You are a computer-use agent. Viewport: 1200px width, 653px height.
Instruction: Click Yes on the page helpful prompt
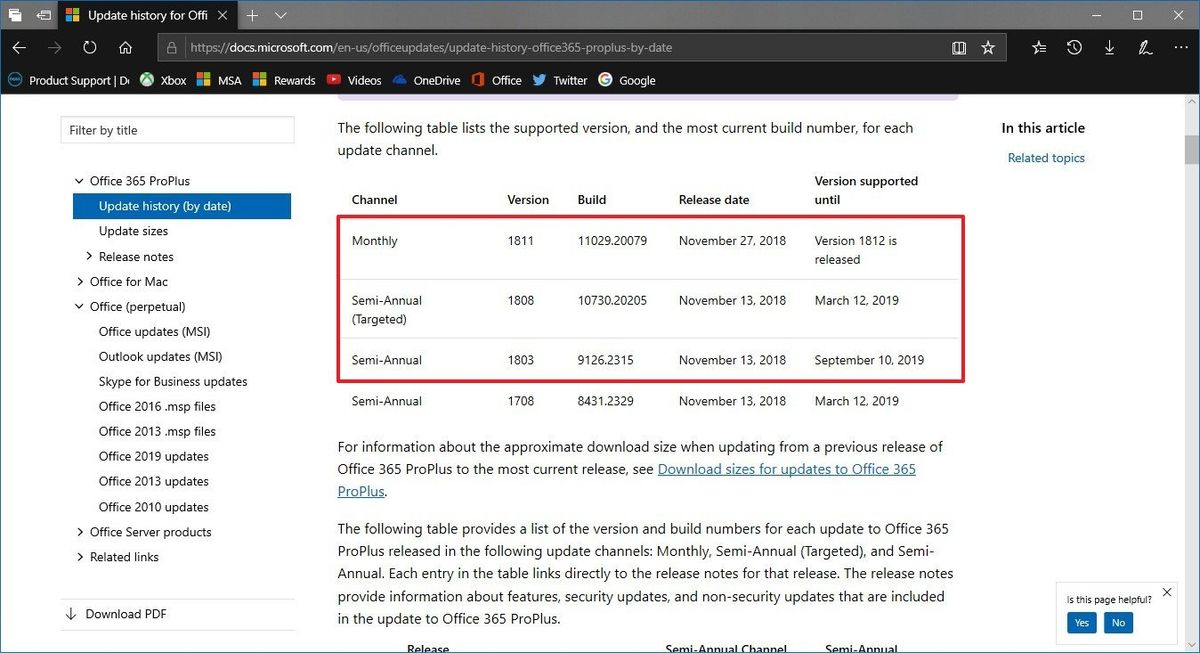1081,622
